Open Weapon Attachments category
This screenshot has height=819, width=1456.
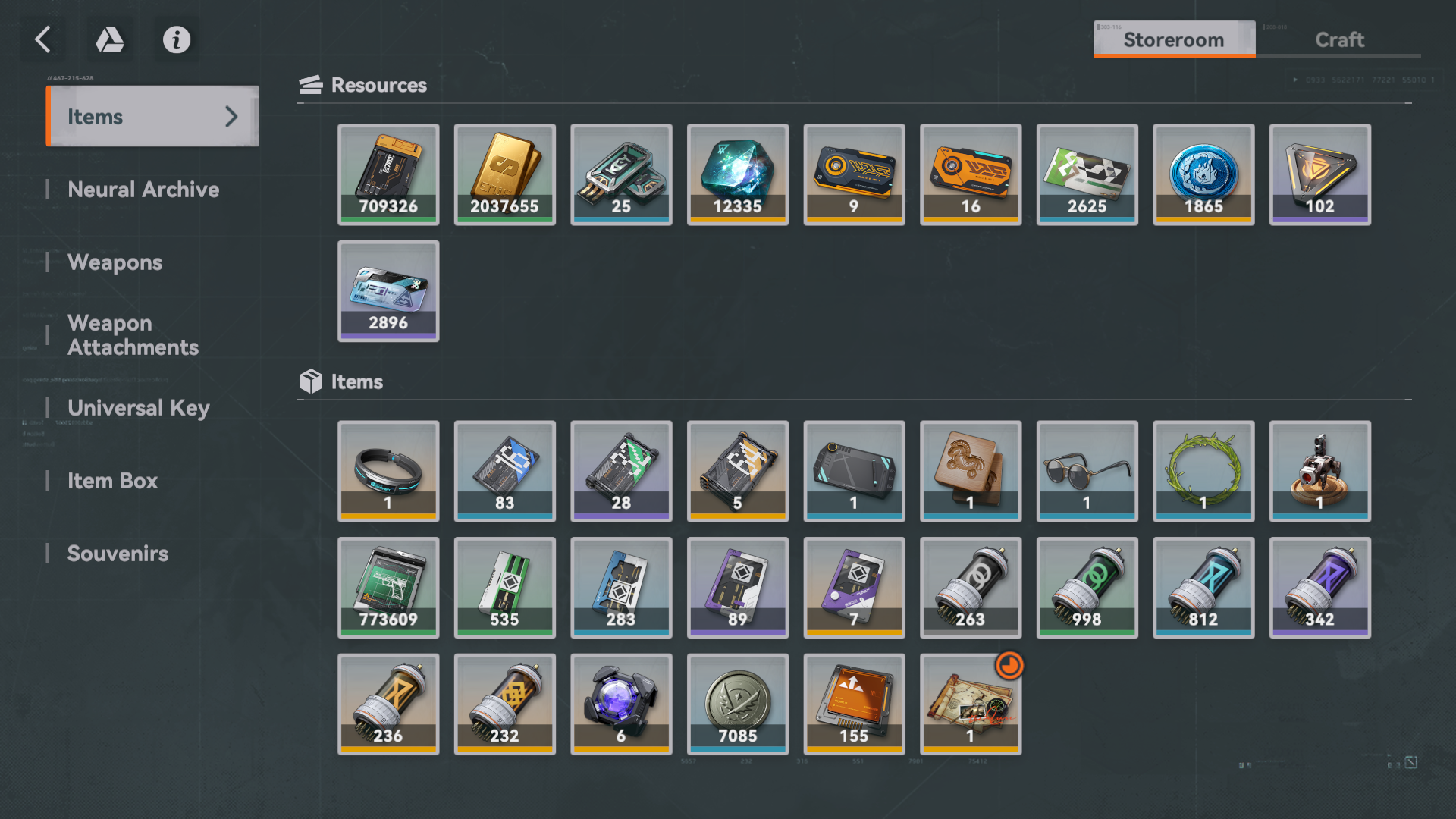point(133,335)
